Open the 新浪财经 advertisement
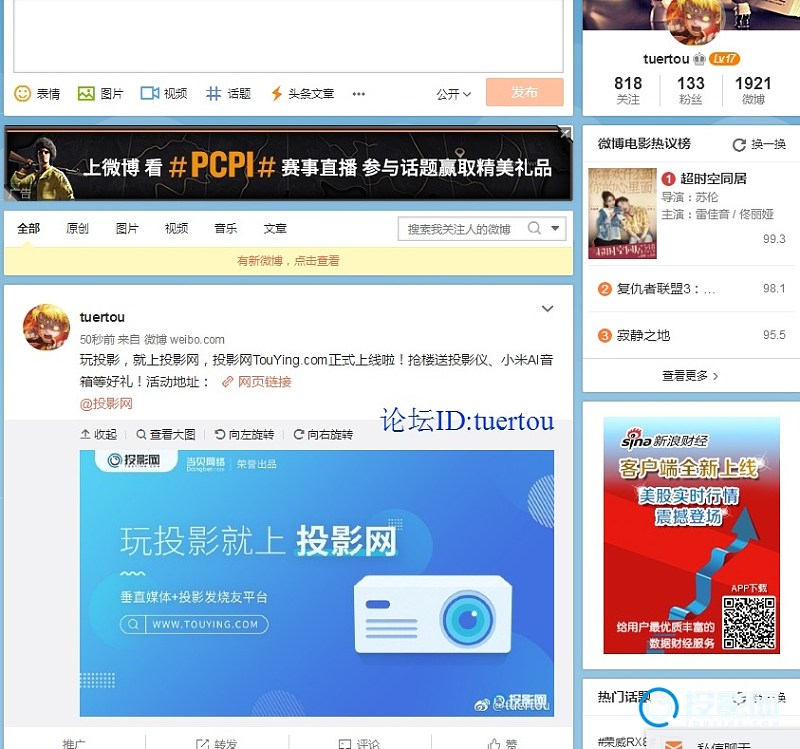 pos(691,535)
